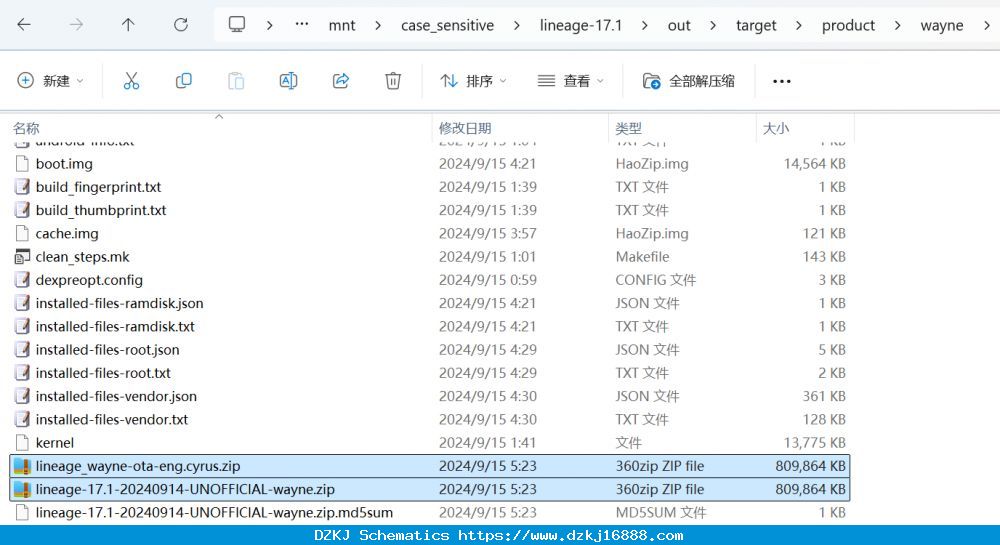
Task: Share the selected files
Action: (x=341, y=81)
